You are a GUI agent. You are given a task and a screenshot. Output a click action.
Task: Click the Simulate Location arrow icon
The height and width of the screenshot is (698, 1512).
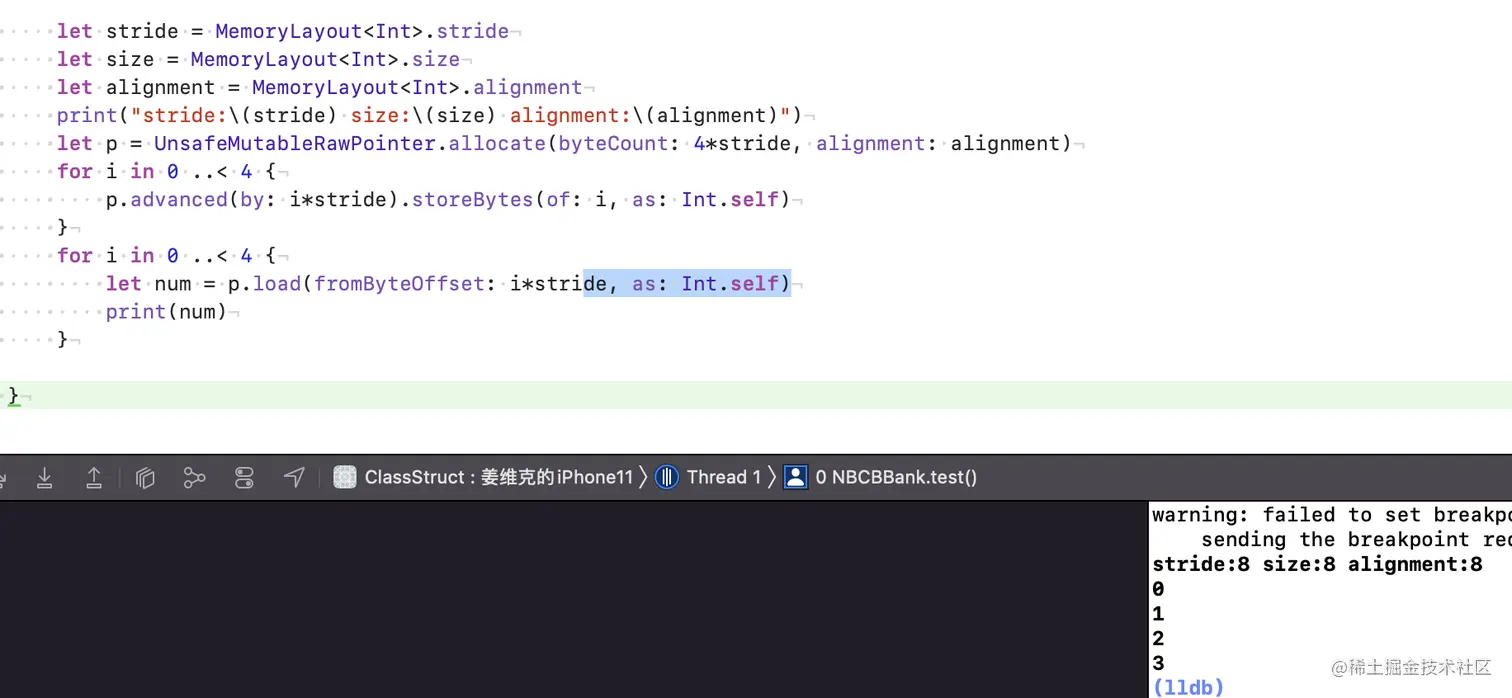pos(294,478)
